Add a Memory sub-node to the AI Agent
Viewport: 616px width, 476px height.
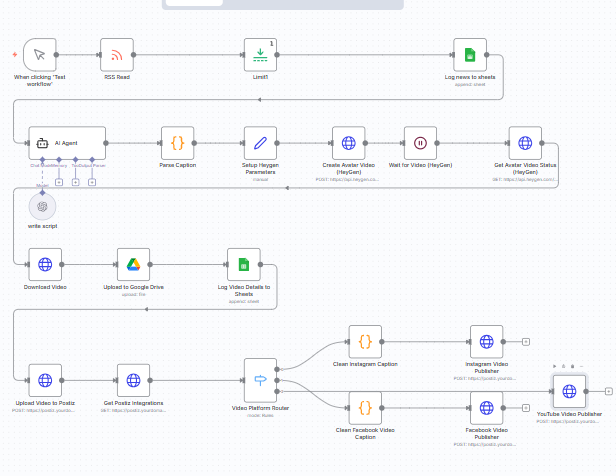click(59, 182)
